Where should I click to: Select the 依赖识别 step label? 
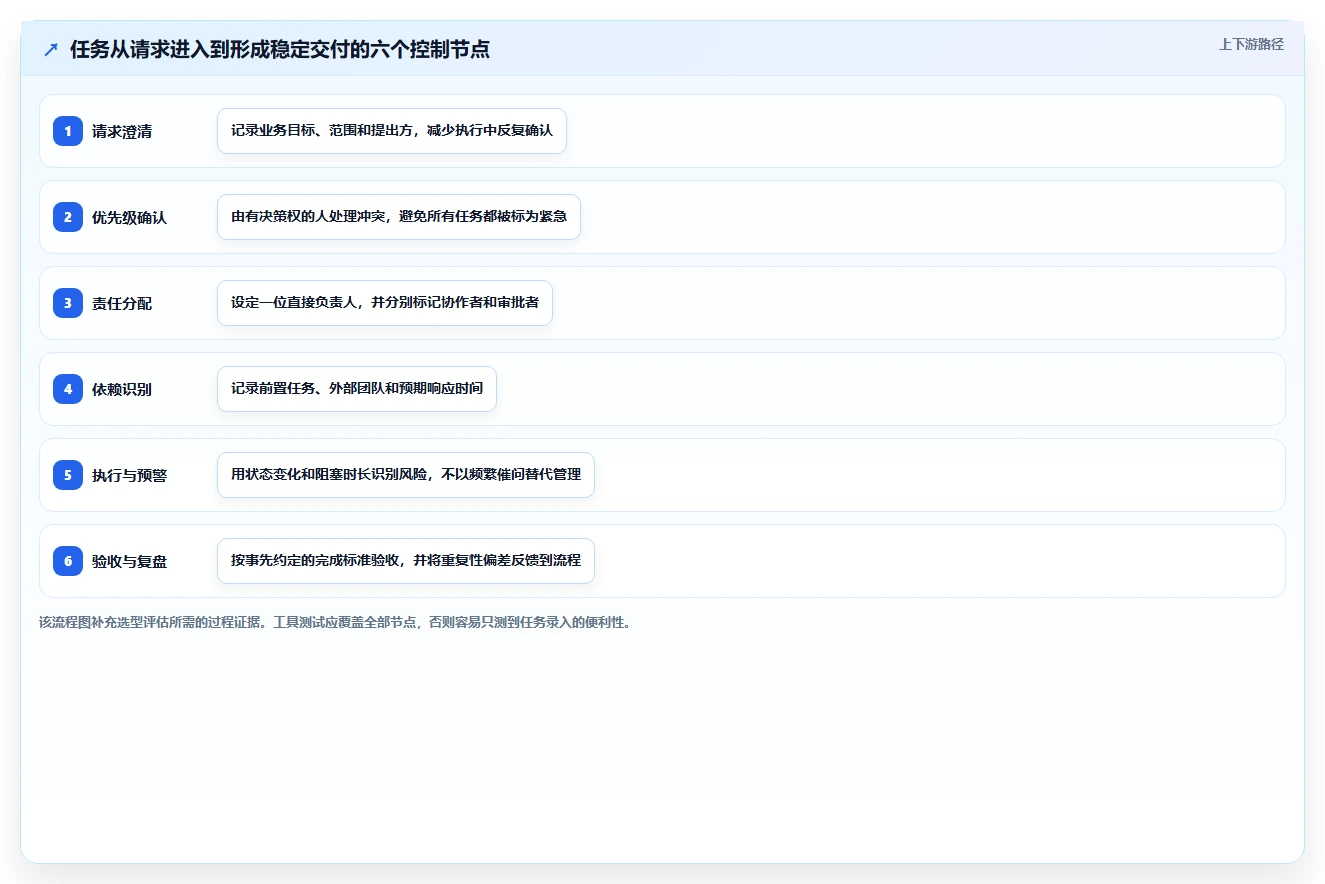[x=122, y=389]
